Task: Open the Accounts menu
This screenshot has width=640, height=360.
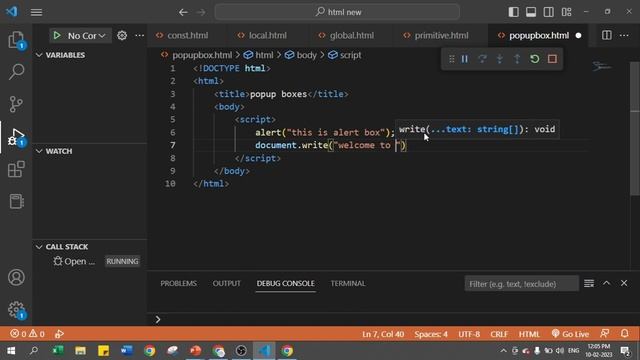Action: pos(16,278)
